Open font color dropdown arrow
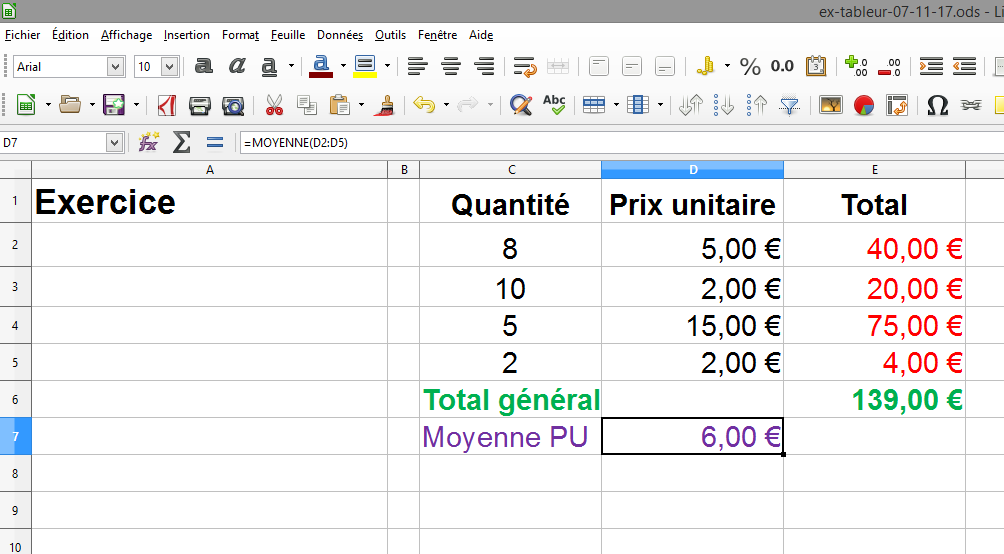The image size is (1004, 554). coord(343,66)
